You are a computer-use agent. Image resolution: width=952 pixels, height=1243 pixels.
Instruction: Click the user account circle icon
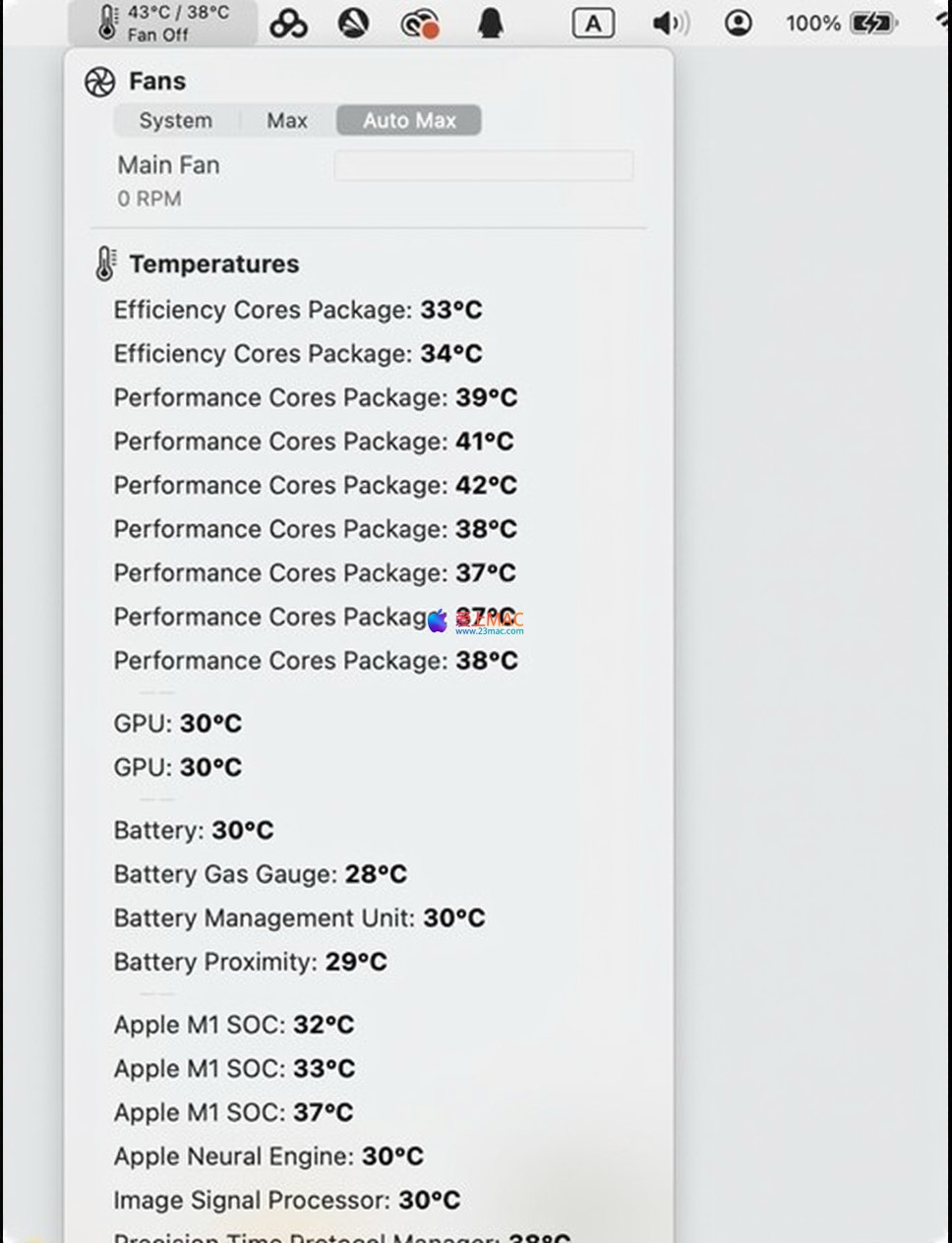coord(738,24)
